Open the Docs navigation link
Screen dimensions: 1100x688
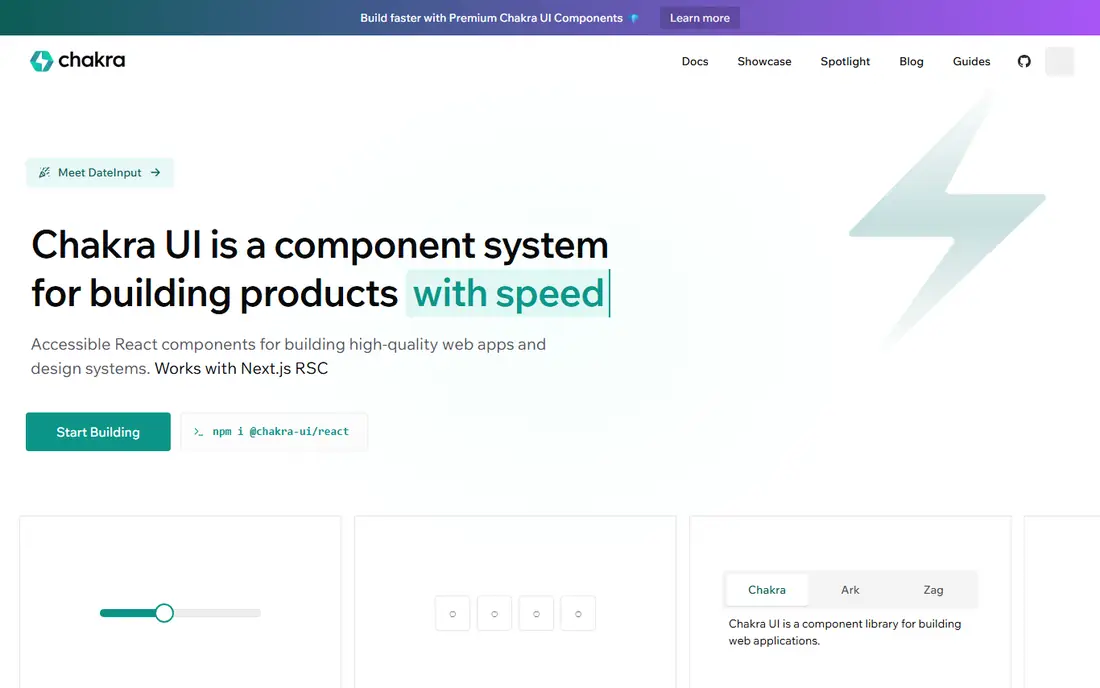695,62
